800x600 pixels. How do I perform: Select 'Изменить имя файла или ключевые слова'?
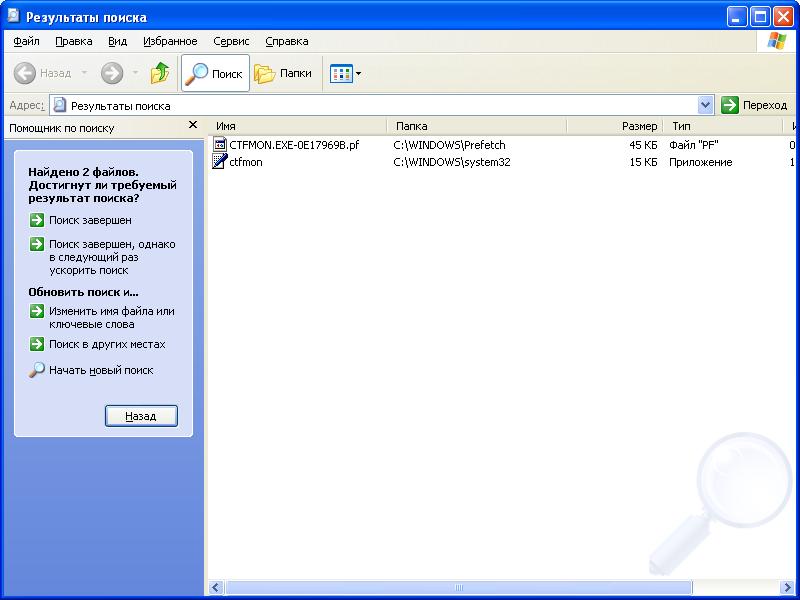pyautogui.click(x=112, y=317)
